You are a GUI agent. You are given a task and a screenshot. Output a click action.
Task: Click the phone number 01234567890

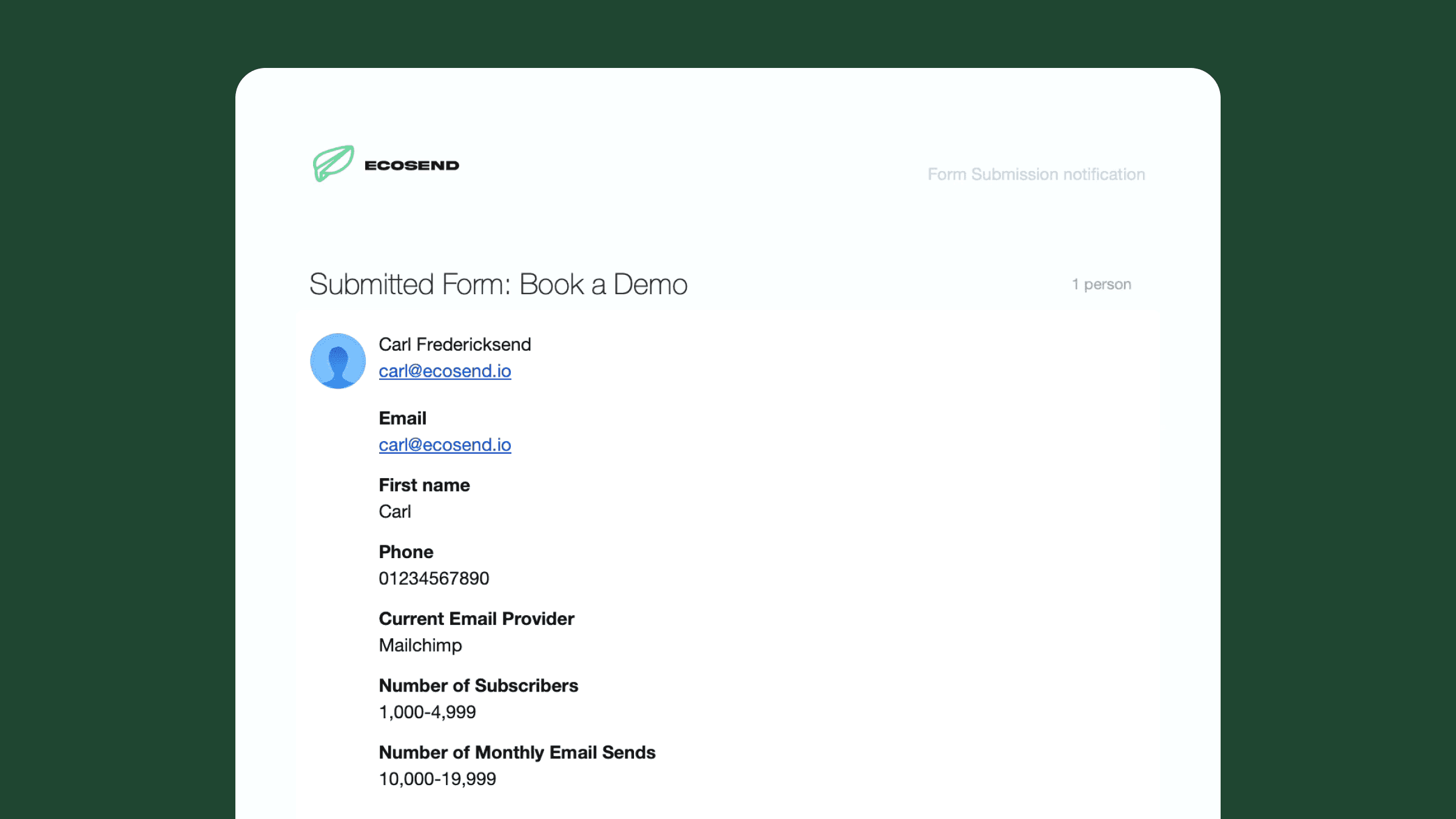coord(434,578)
